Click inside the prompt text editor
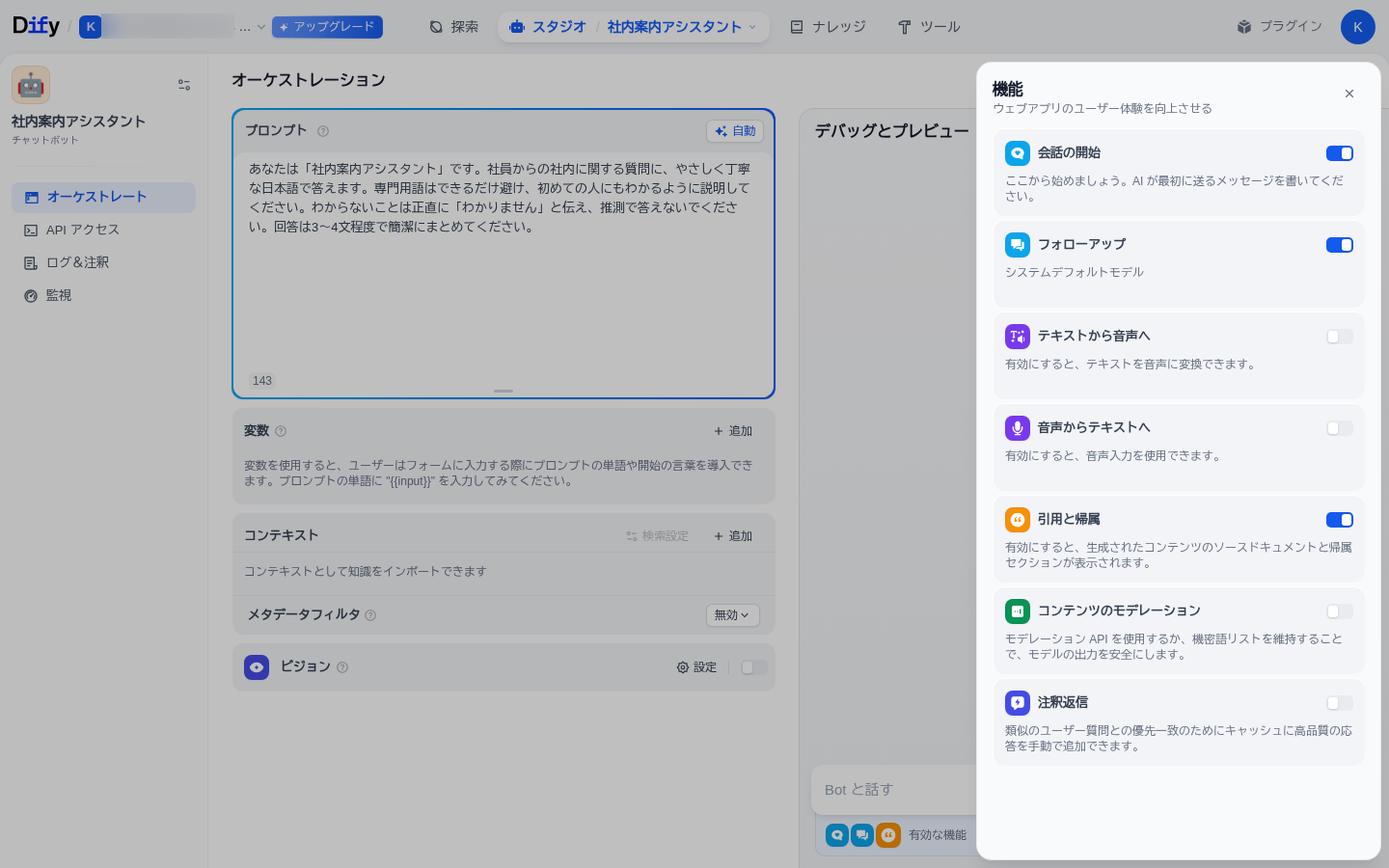 tap(504, 260)
